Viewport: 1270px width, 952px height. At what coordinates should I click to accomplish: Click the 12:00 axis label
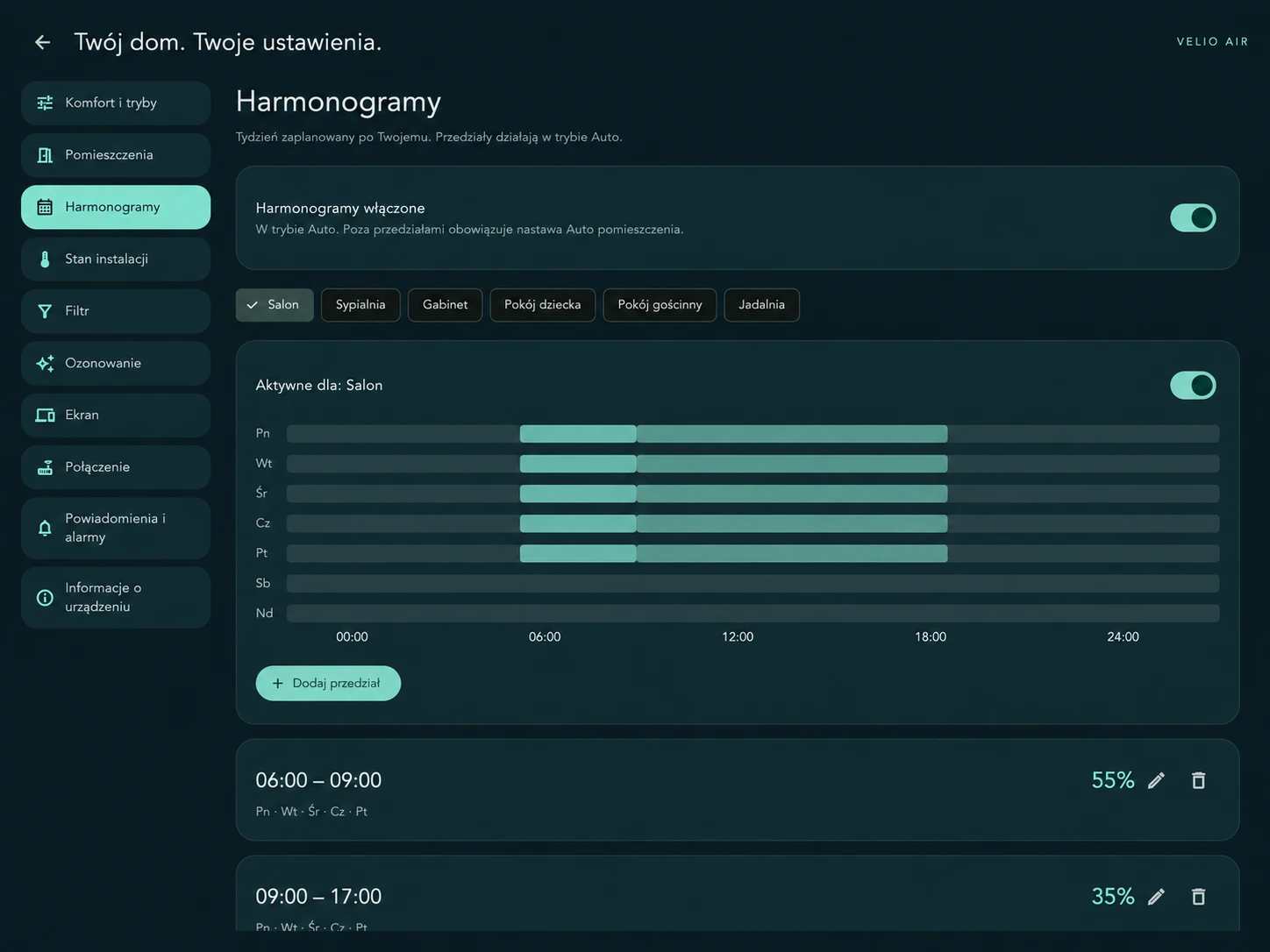[738, 637]
